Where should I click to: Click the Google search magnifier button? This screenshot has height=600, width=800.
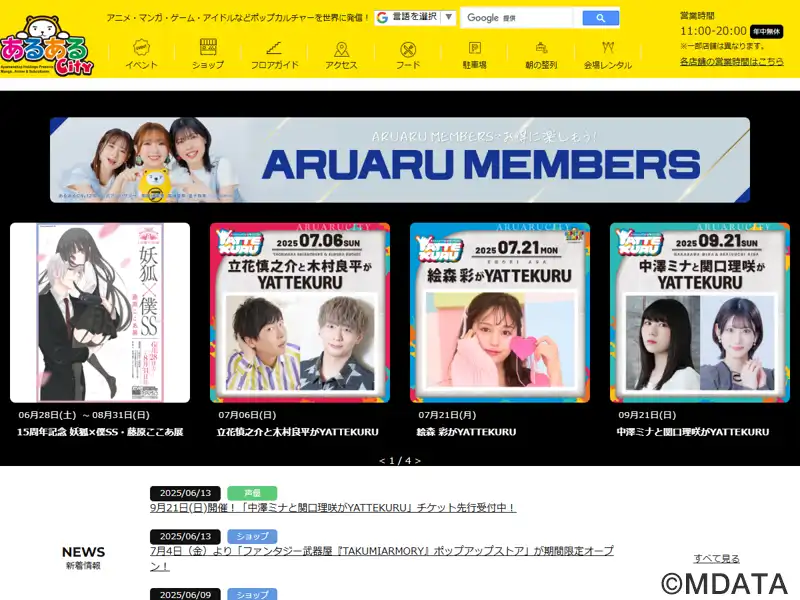601,18
